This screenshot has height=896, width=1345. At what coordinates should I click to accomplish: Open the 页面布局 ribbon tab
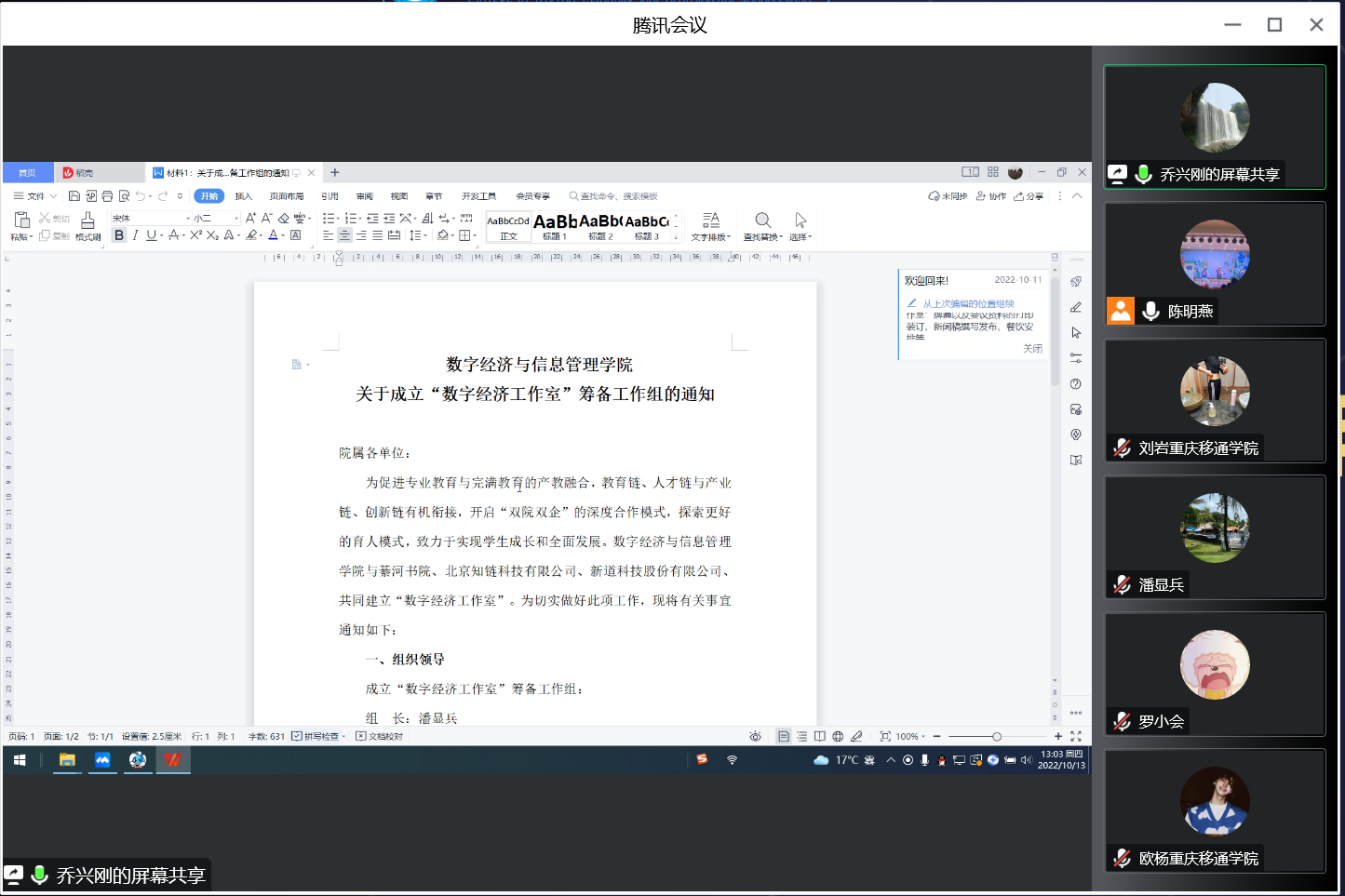(287, 196)
